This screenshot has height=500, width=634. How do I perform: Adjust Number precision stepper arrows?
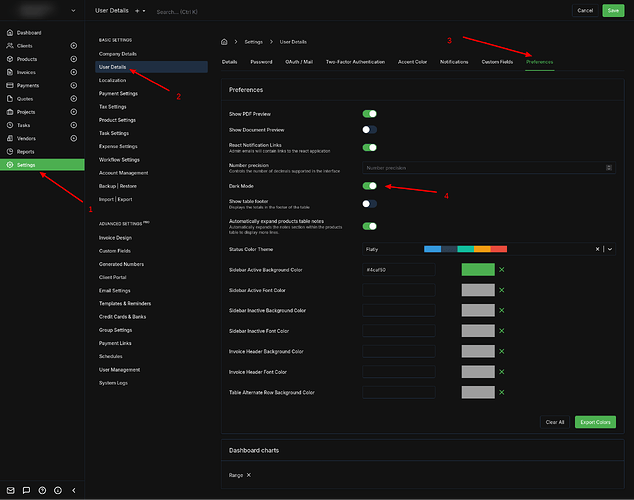609,168
